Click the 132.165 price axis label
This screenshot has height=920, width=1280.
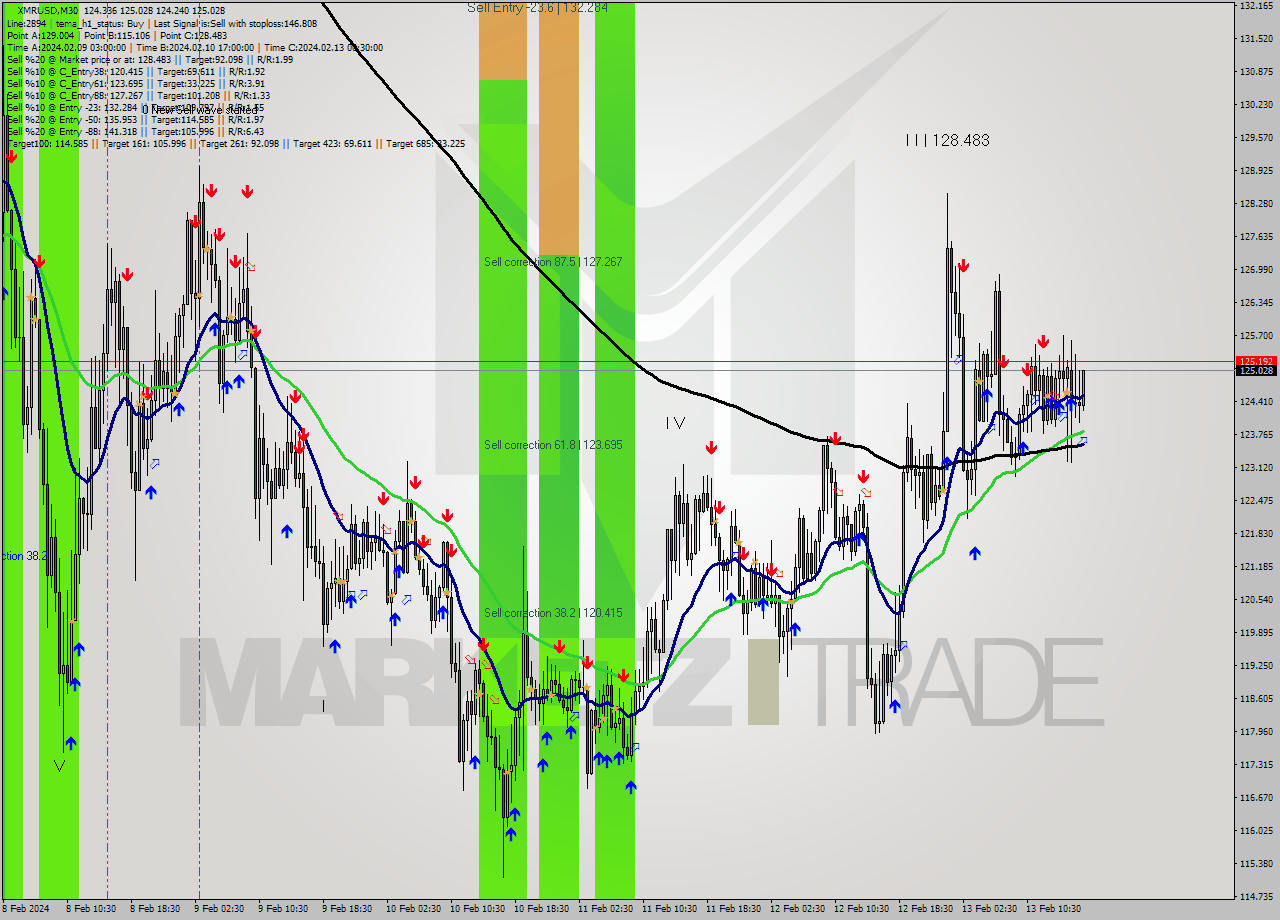pos(1255,6)
